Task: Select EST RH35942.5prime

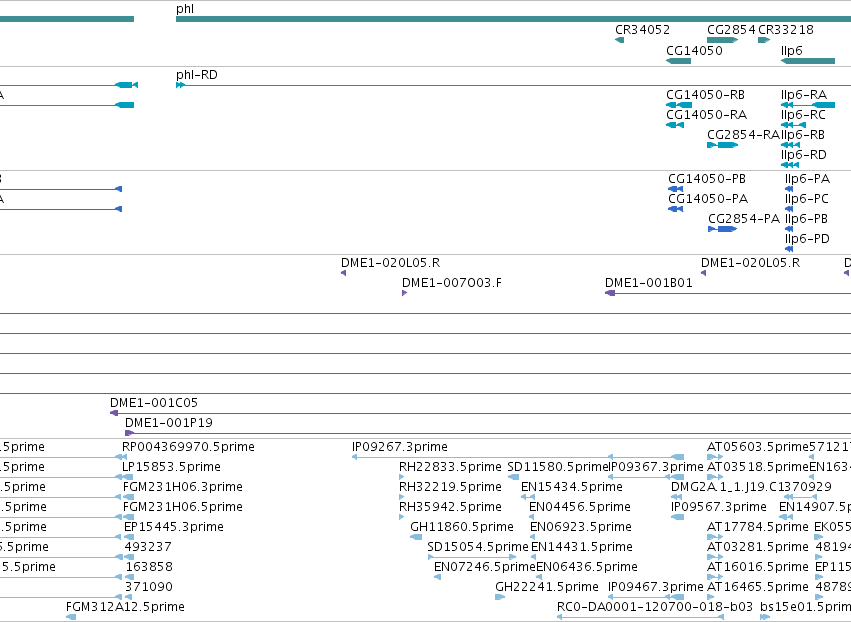Action: [x=450, y=507]
